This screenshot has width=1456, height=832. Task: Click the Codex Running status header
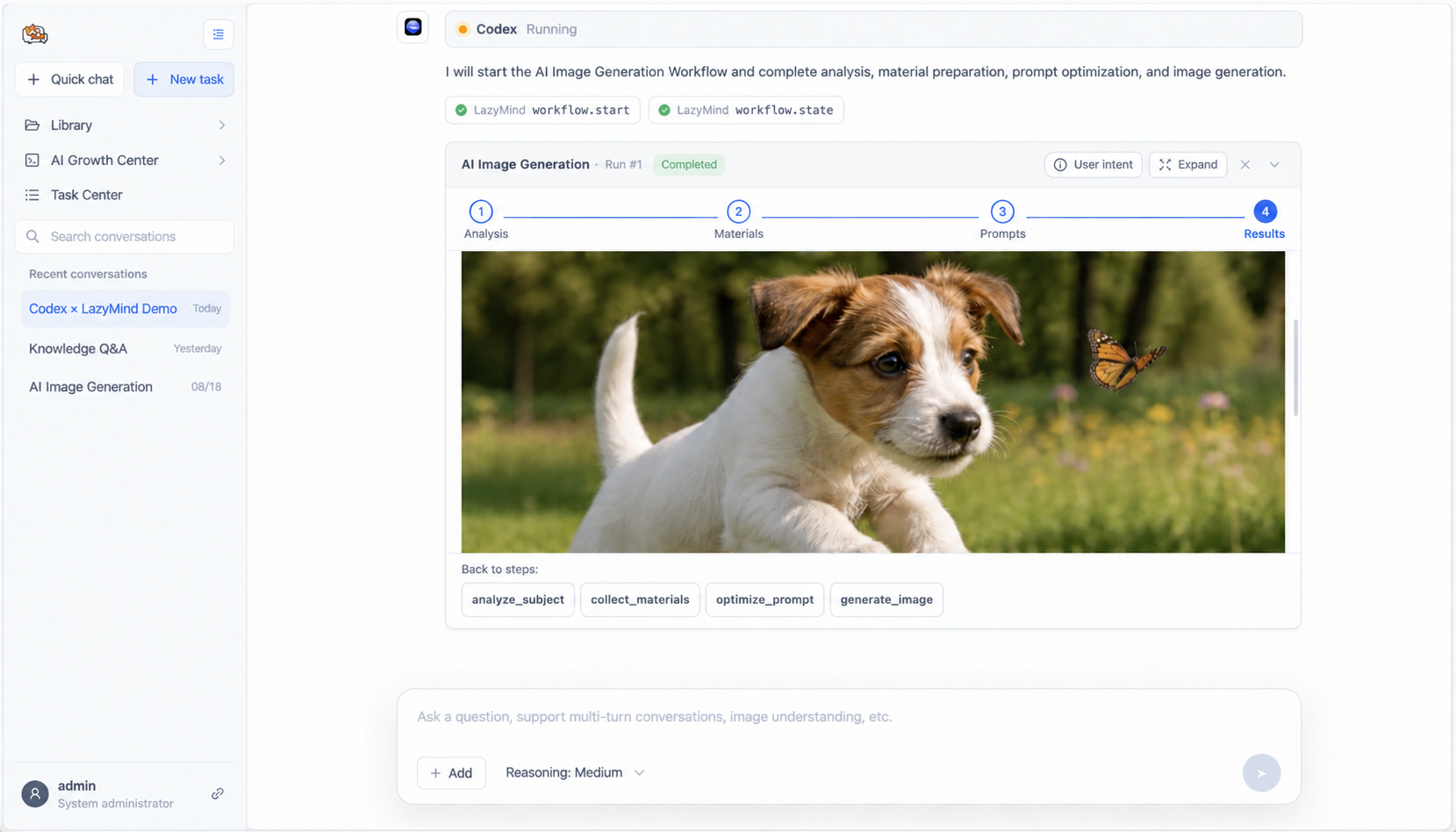[x=873, y=30]
